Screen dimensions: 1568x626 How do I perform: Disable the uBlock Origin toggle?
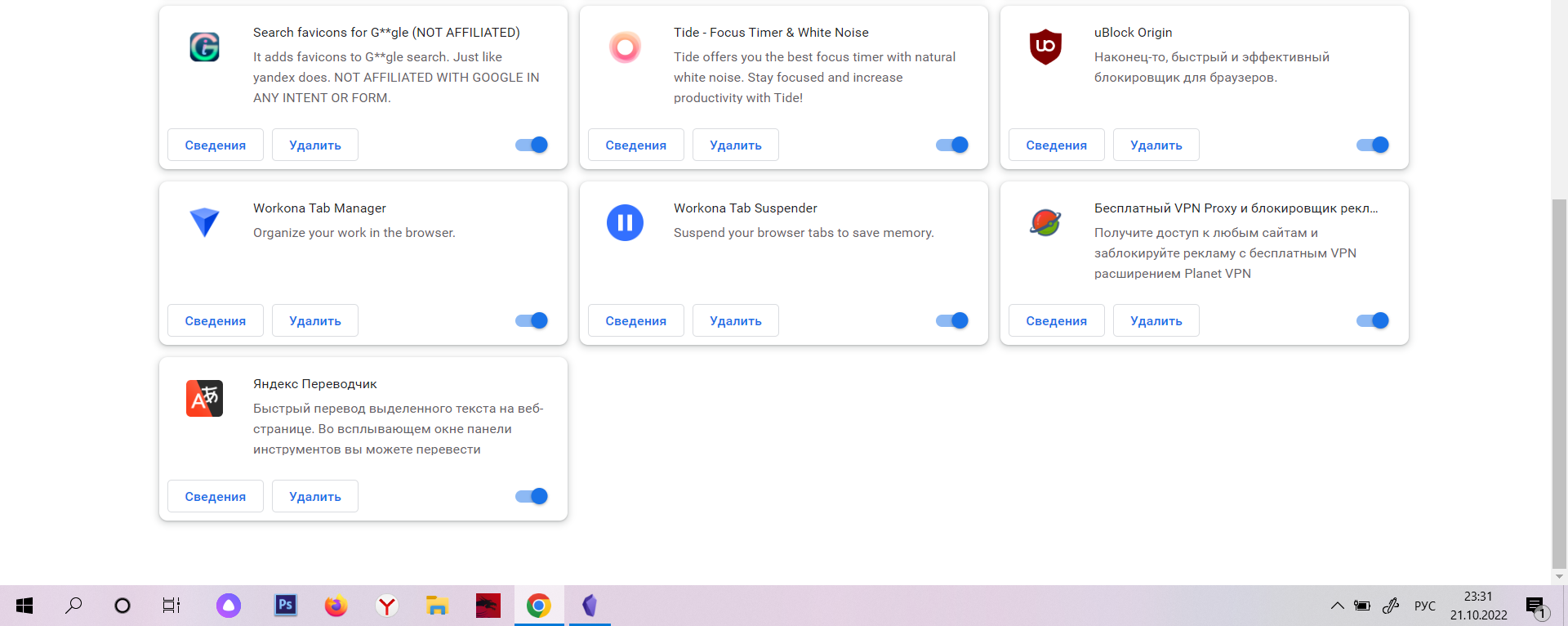(1373, 145)
